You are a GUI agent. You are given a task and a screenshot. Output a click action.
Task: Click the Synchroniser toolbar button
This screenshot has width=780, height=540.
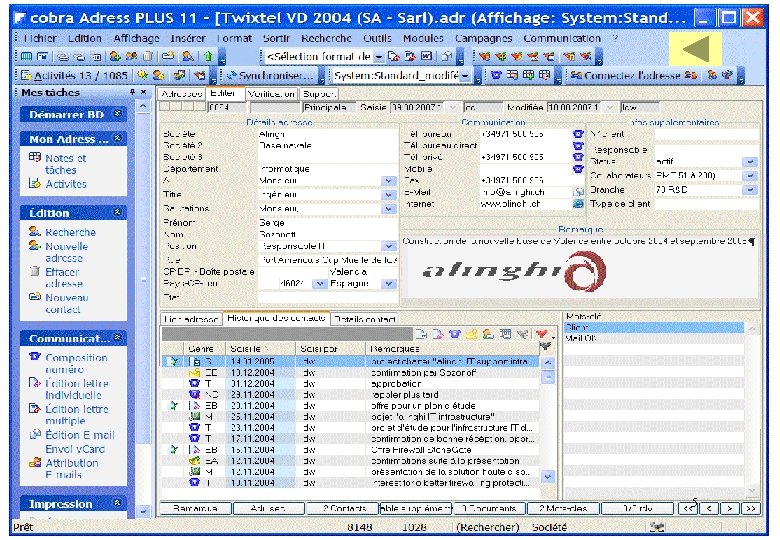point(271,76)
